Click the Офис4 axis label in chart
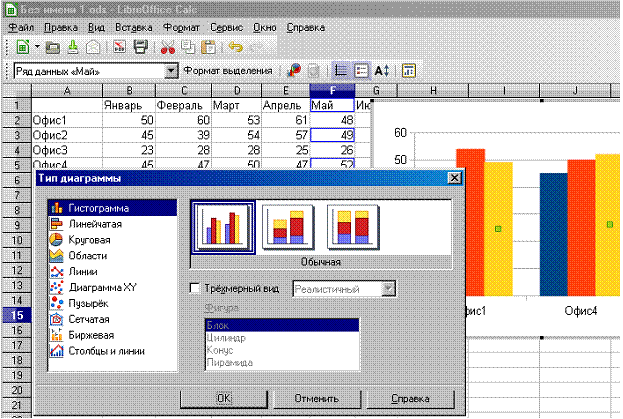 (580, 311)
